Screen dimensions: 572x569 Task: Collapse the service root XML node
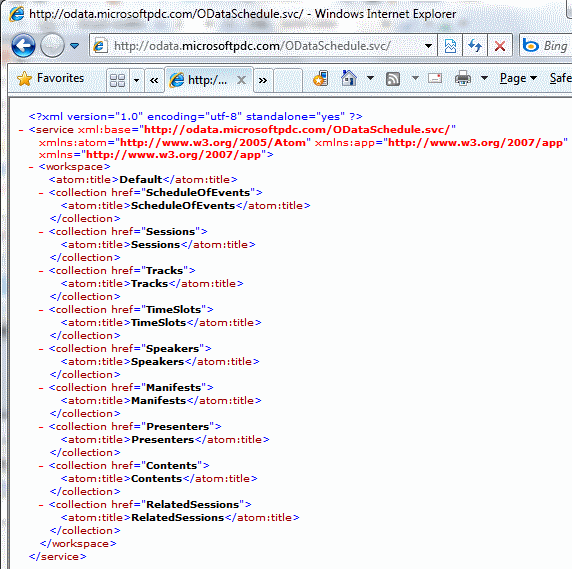tap(21, 130)
